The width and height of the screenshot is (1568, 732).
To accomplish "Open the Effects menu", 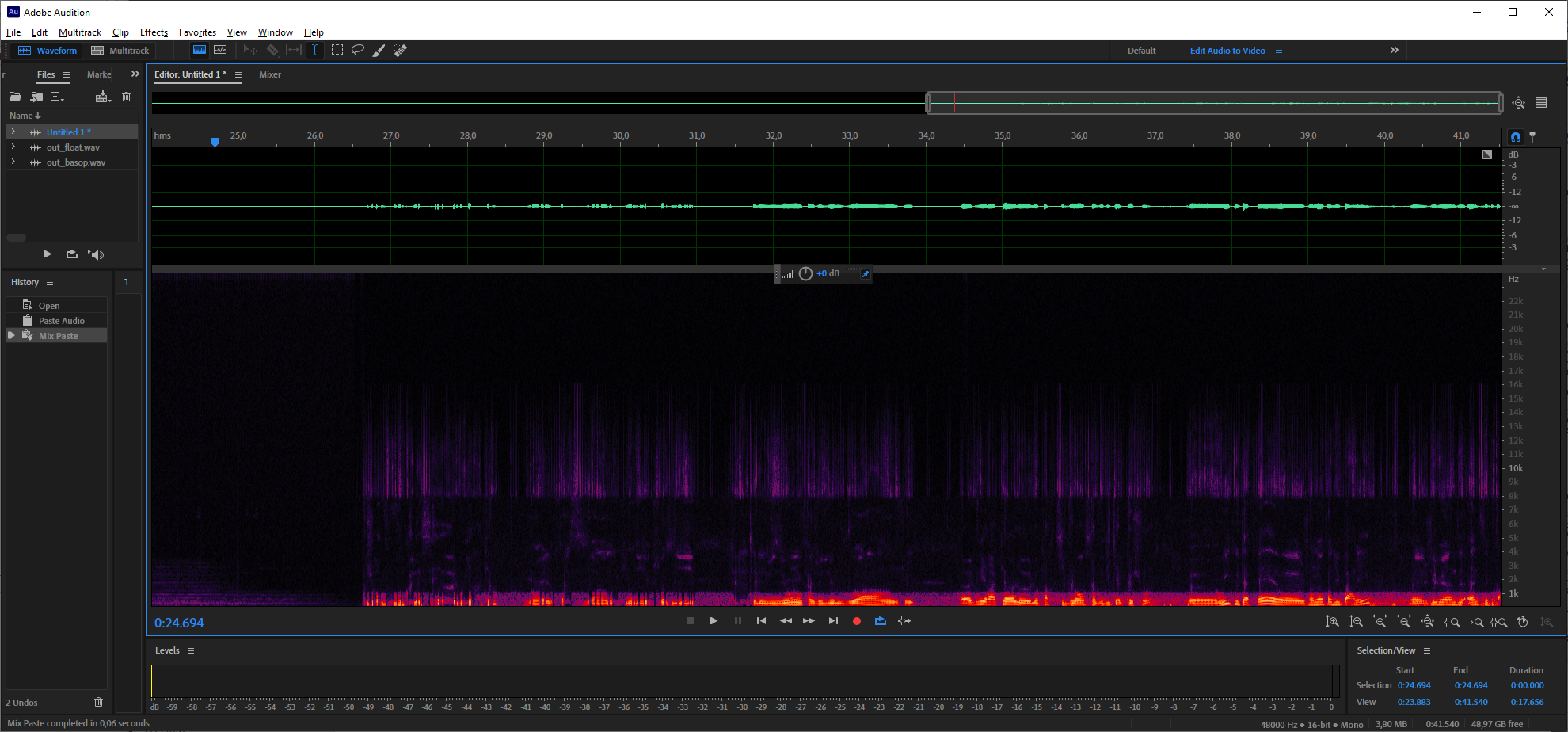I will pos(154,32).
